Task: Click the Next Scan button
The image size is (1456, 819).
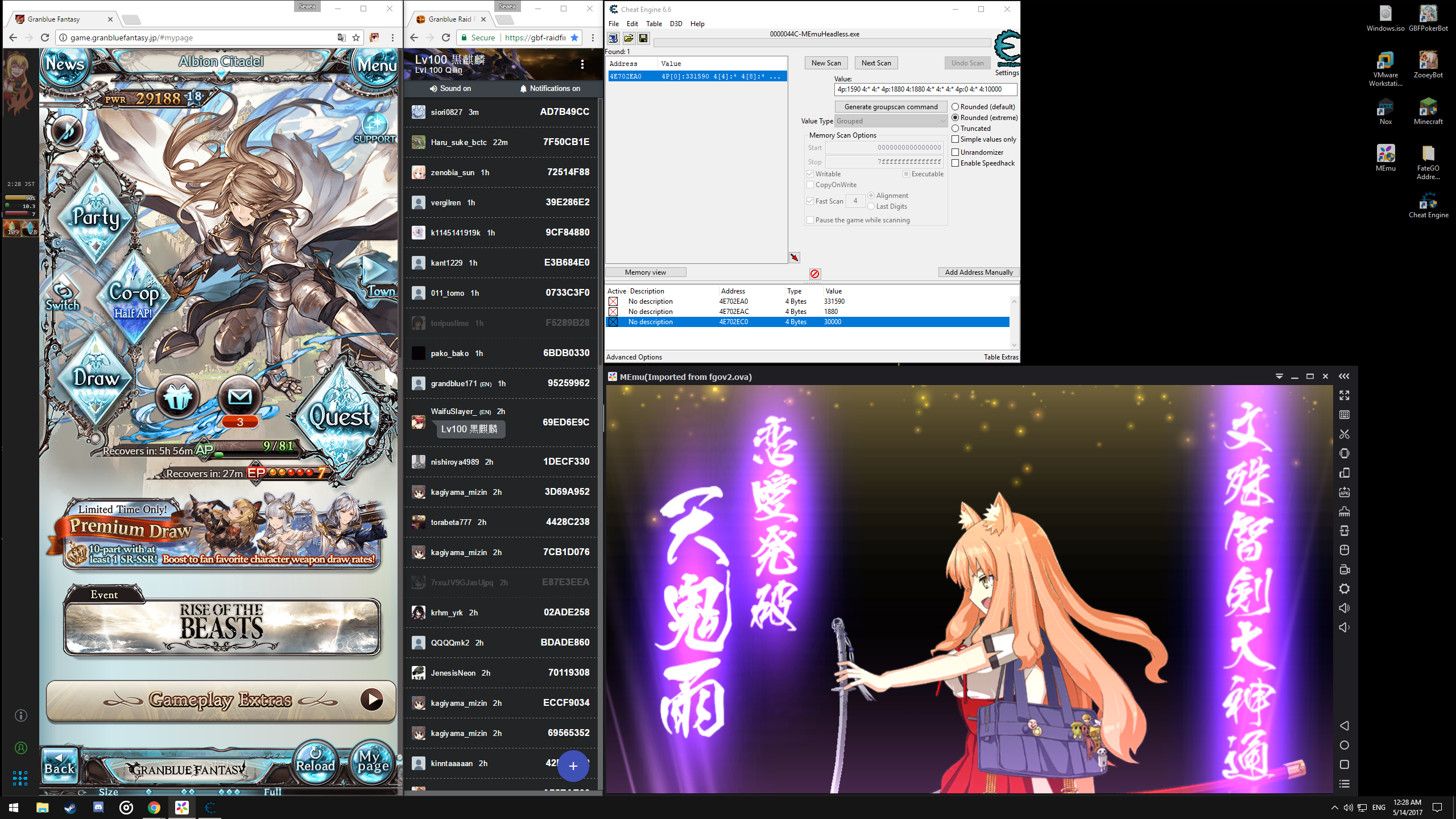Action: (x=876, y=63)
